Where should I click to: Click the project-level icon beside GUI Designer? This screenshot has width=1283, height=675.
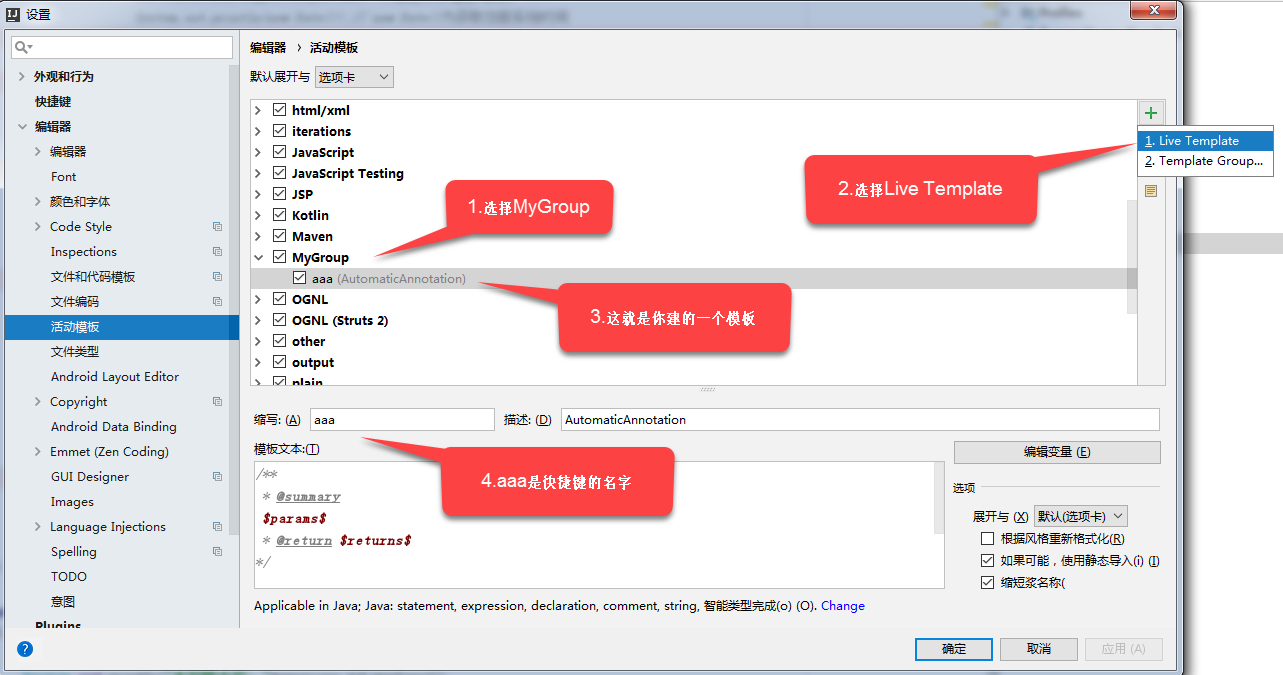point(217,477)
